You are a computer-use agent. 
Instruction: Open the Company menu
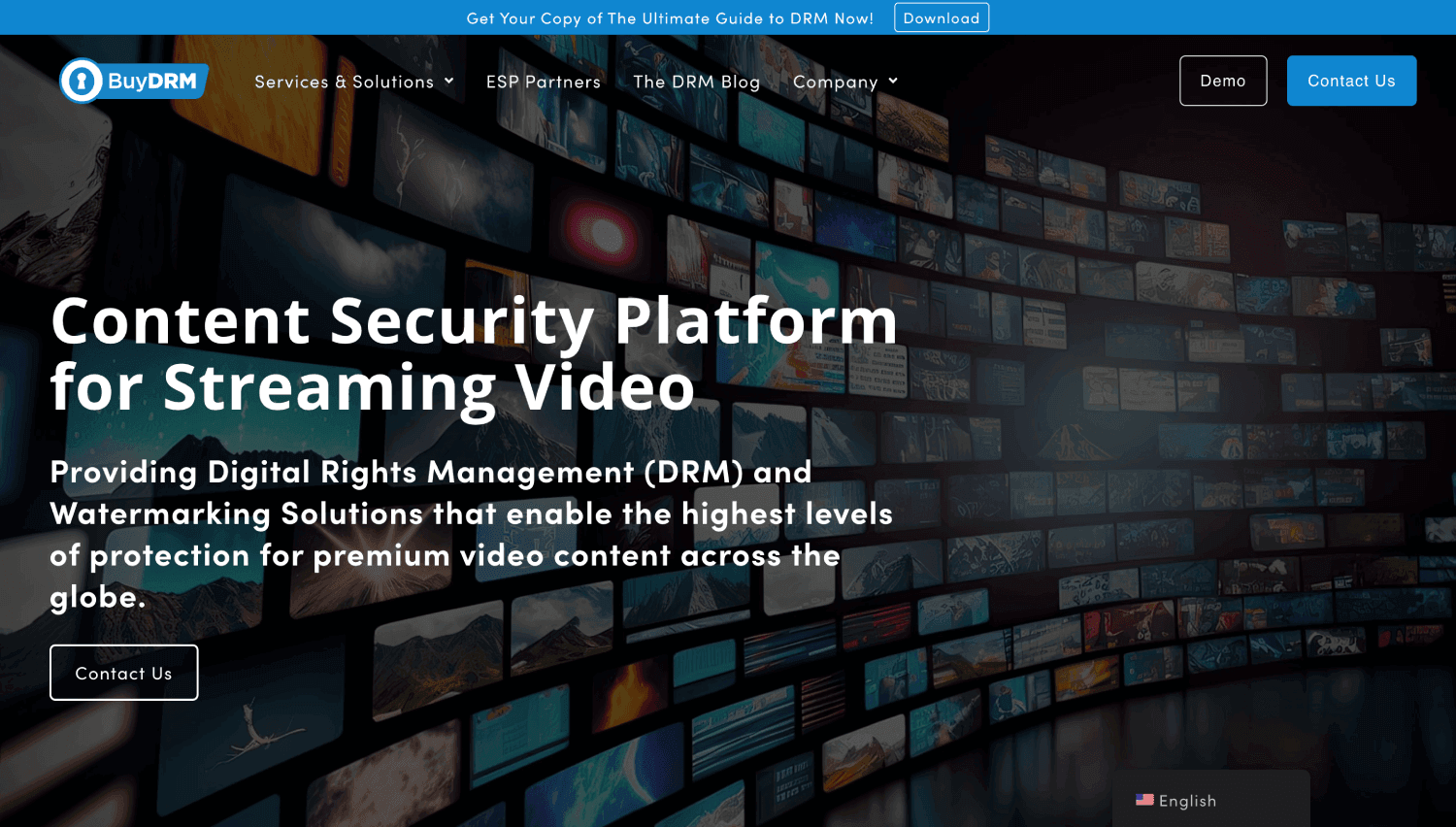(x=836, y=82)
